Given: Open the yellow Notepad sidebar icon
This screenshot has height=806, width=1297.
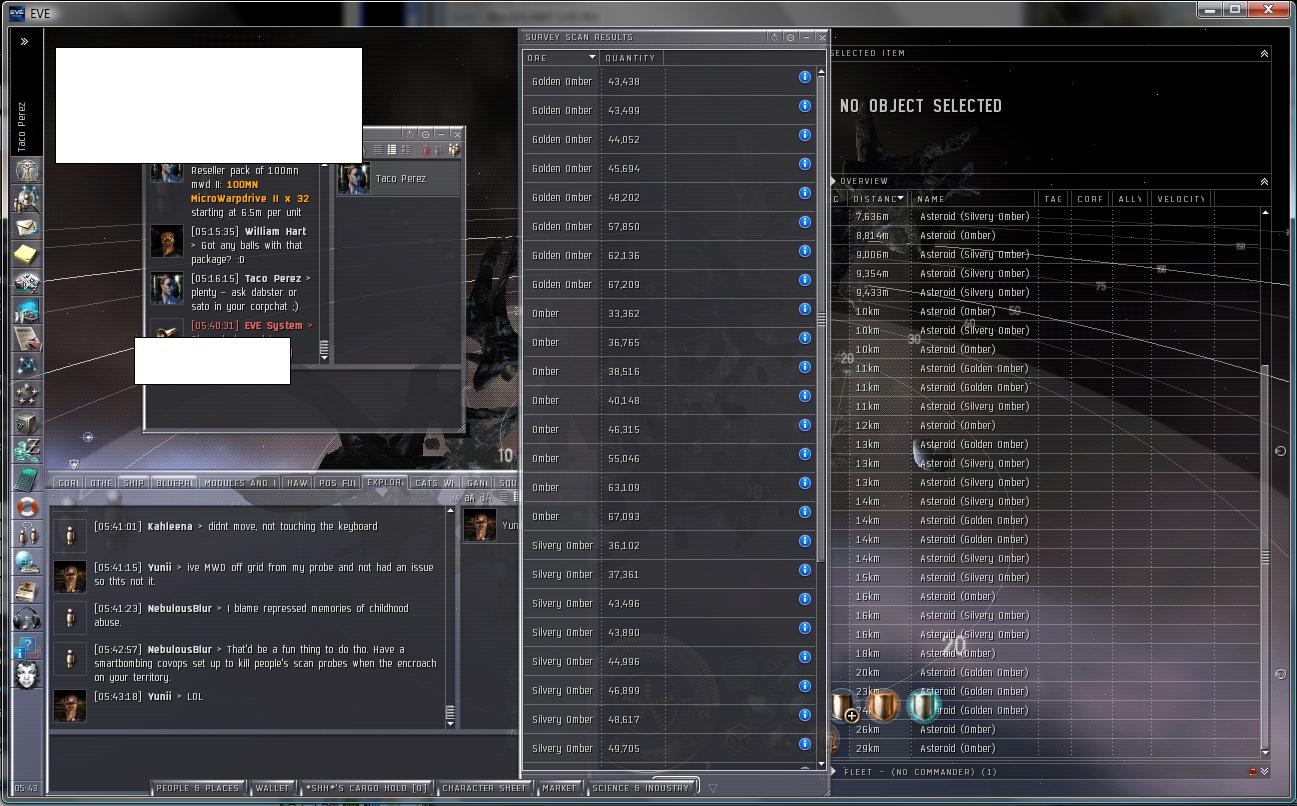Looking at the screenshot, I should tap(26, 255).
